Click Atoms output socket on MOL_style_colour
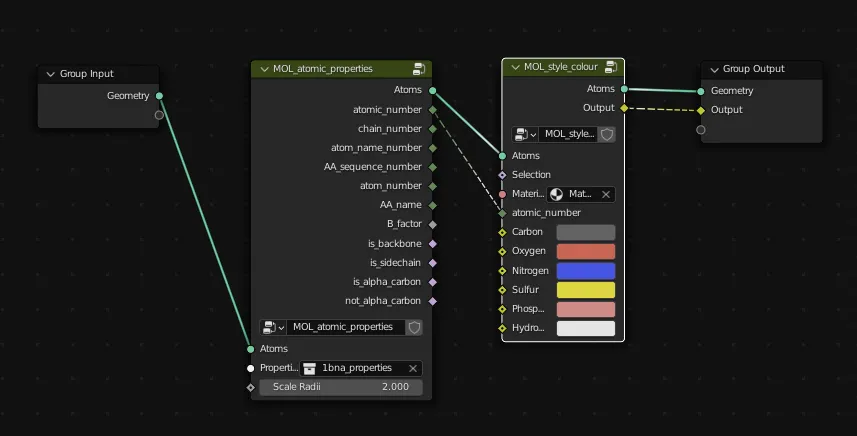 624,89
